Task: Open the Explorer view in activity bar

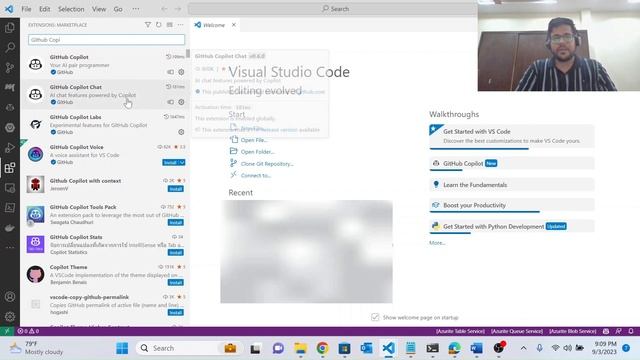Action: [x=10, y=28]
